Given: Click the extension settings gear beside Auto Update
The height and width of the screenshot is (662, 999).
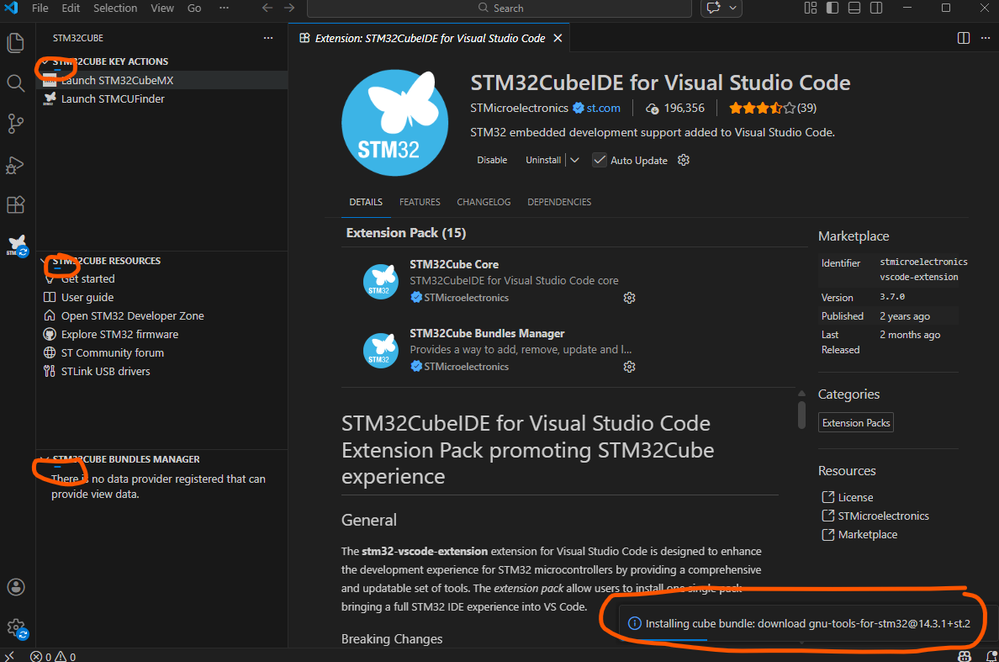Looking at the screenshot, I should tap(684, 160).
